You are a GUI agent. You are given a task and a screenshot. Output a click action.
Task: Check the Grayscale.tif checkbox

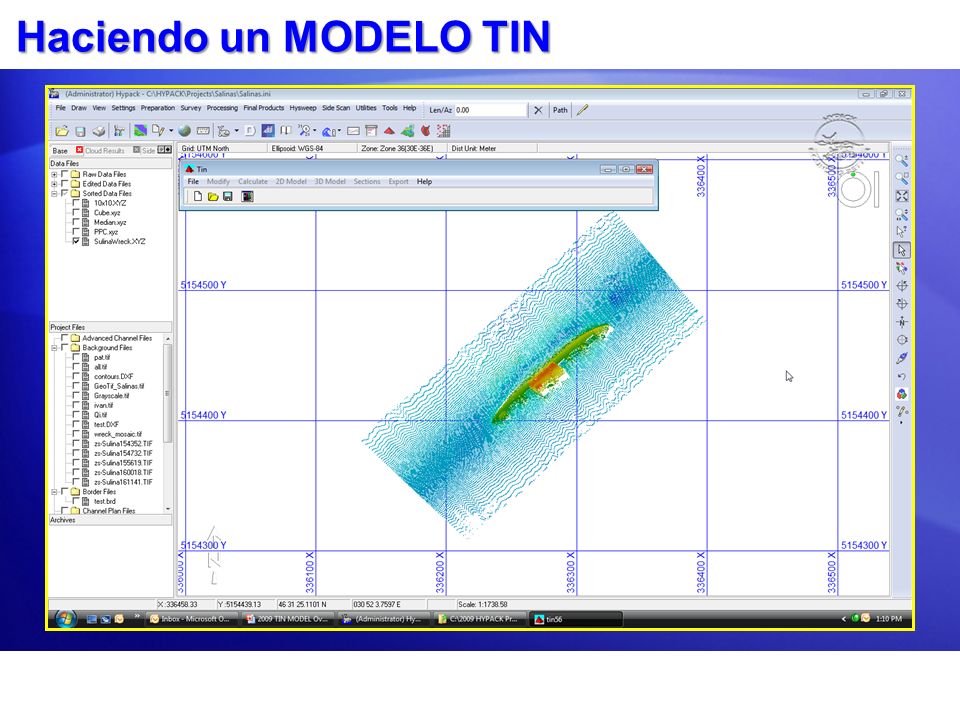[76, 396]
